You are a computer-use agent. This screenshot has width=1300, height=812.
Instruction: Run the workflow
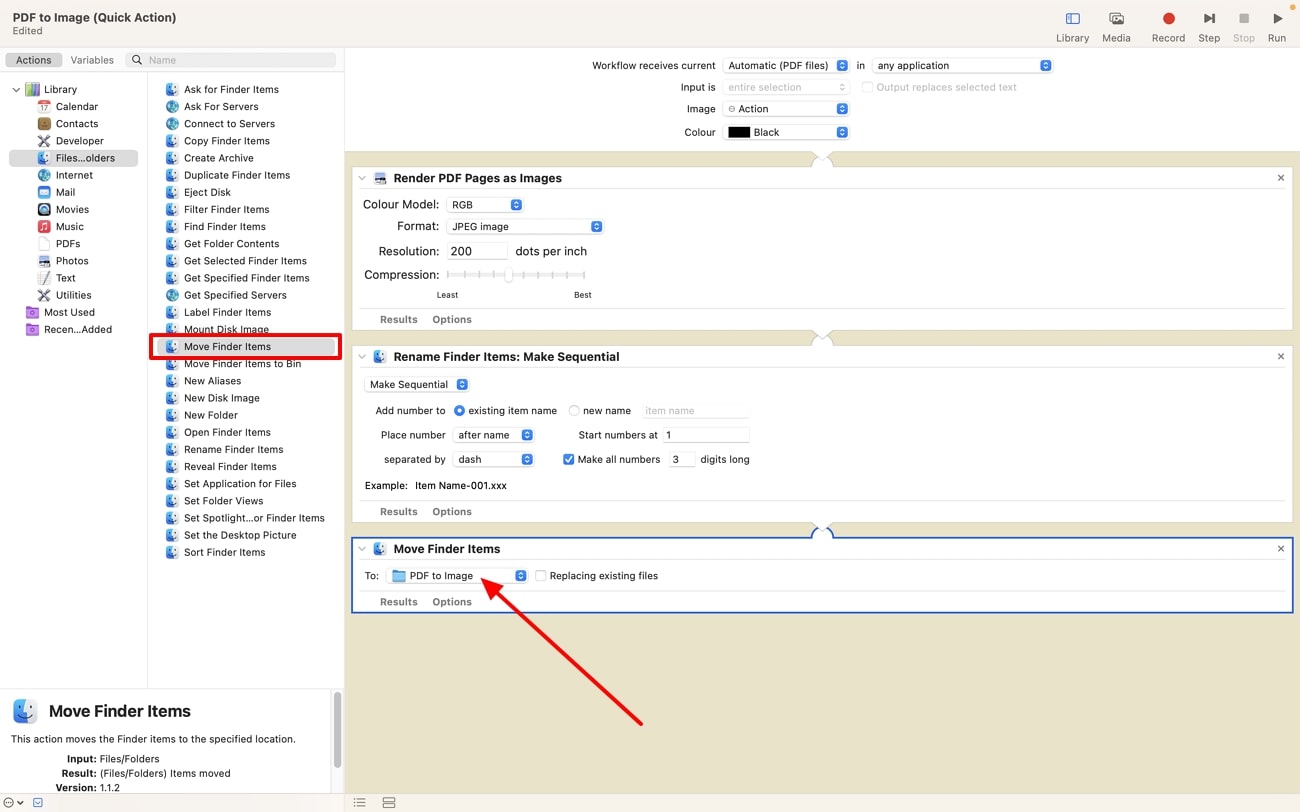pyautogui.click(x=1277, y=27)
